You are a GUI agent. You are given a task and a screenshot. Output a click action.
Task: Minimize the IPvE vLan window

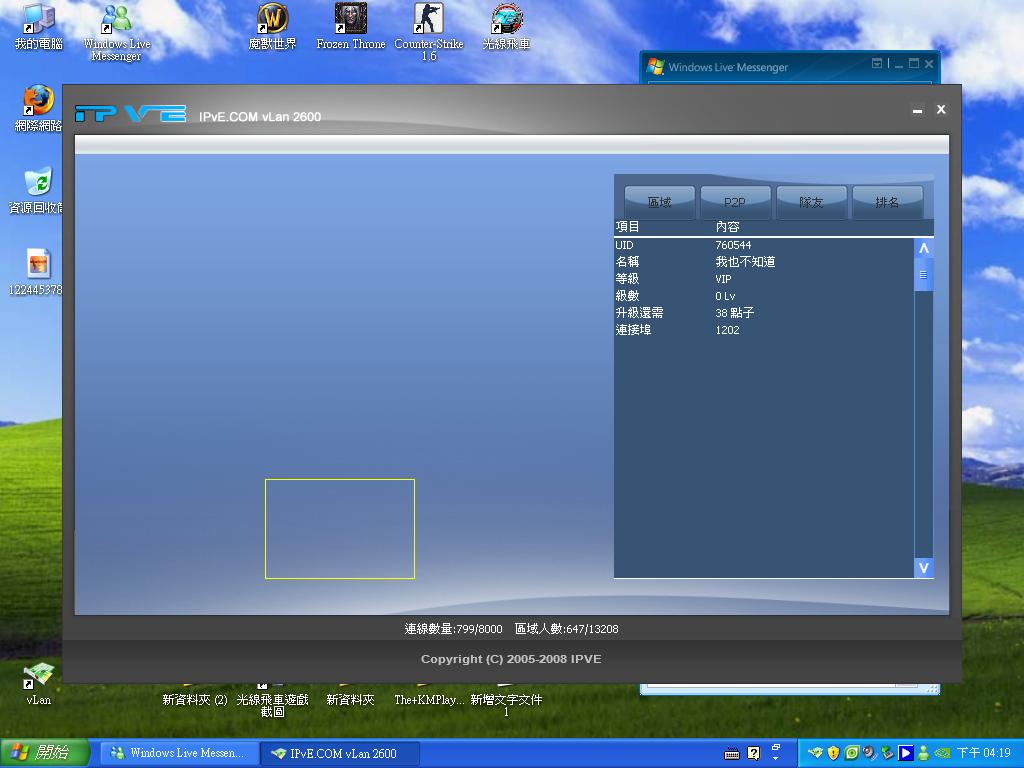[x=918, y=110]
